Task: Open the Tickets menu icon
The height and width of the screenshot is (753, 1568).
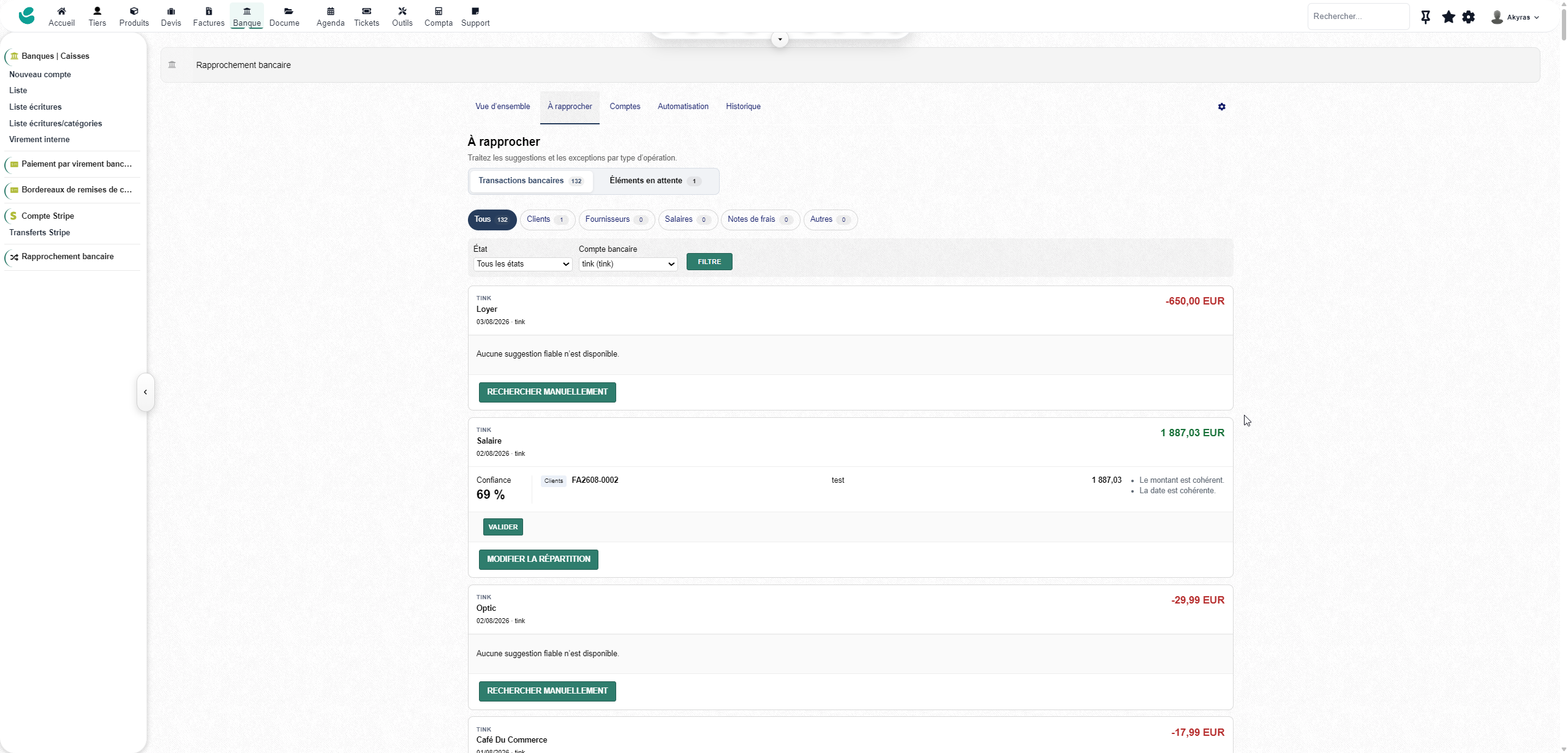Action: pos(366,11)
